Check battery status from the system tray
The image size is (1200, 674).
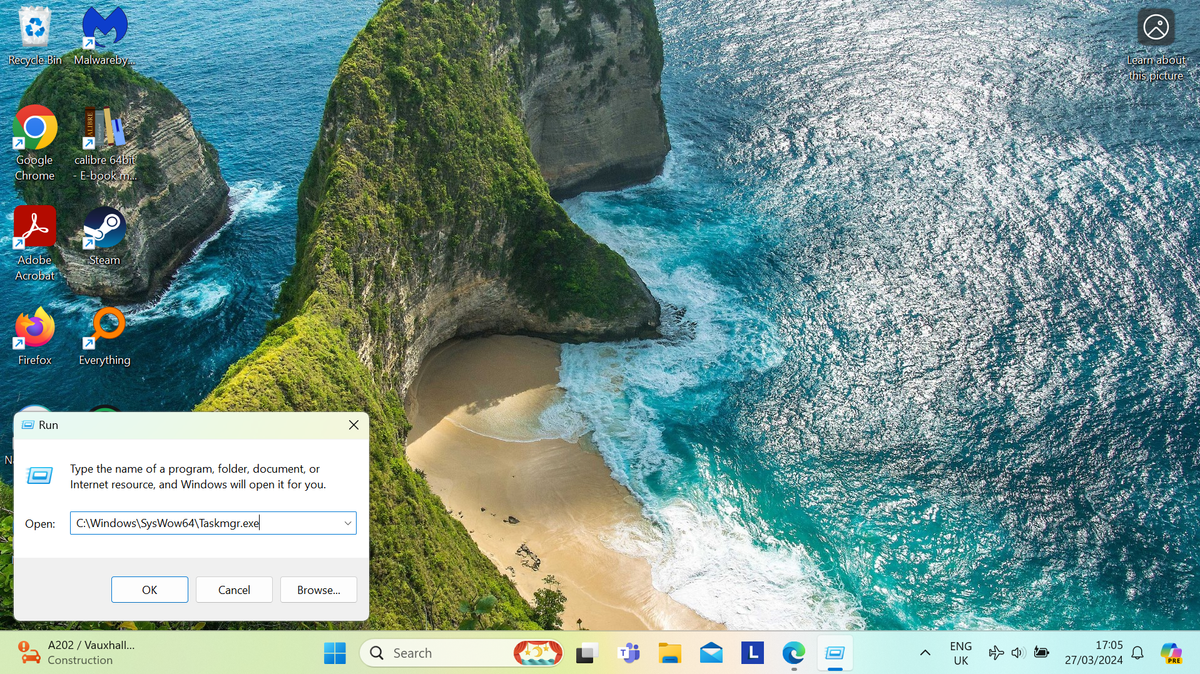[x=1041, y=652]
